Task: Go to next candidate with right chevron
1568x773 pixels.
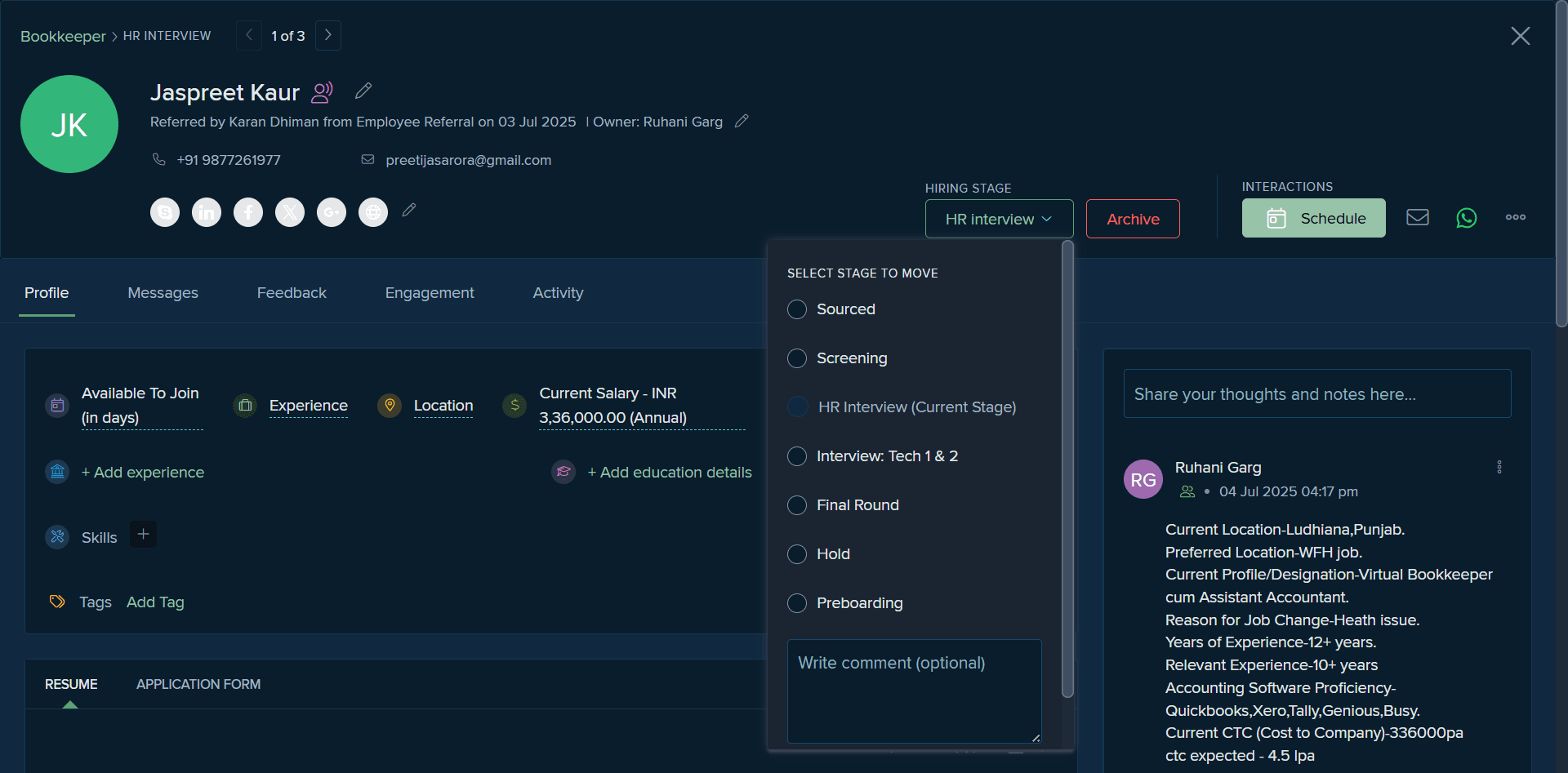Action: click(327, 35)
